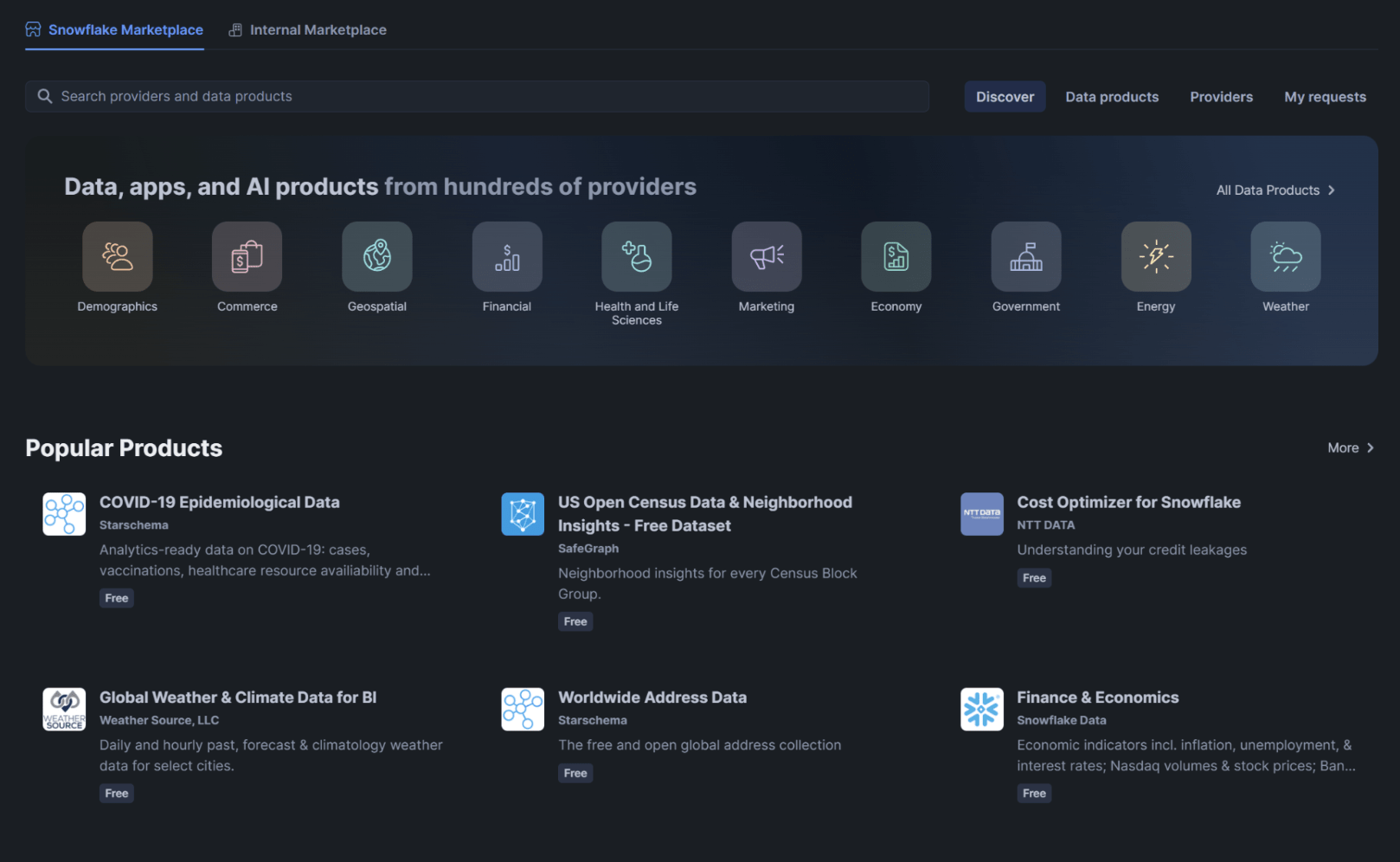This screenshot has height=862, width=1400.
Task: Click the chevron next to All Data Products
Action: pyautogui.click(x=1332, y=190)
